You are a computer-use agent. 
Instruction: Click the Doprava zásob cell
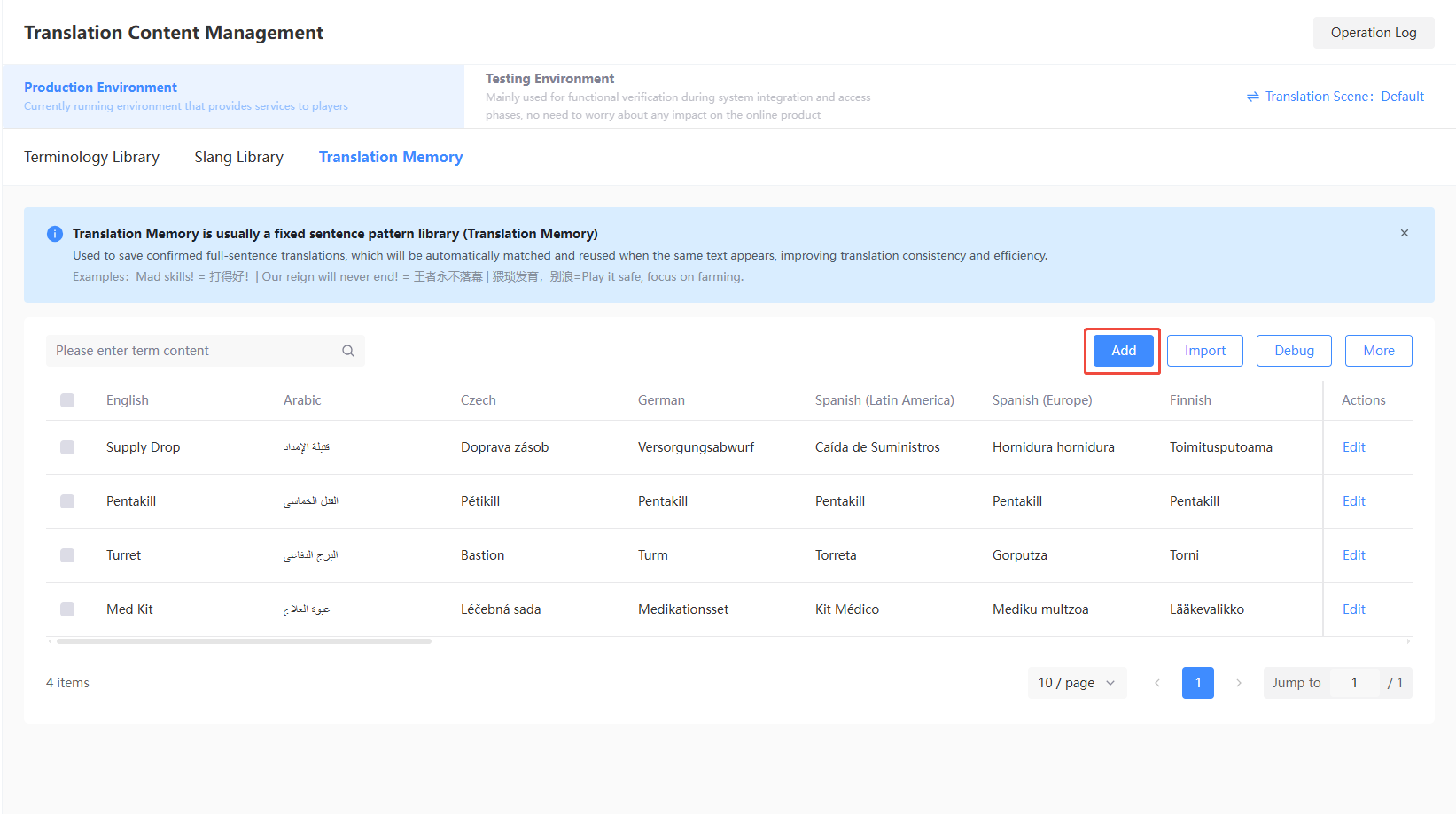point(504,447)
